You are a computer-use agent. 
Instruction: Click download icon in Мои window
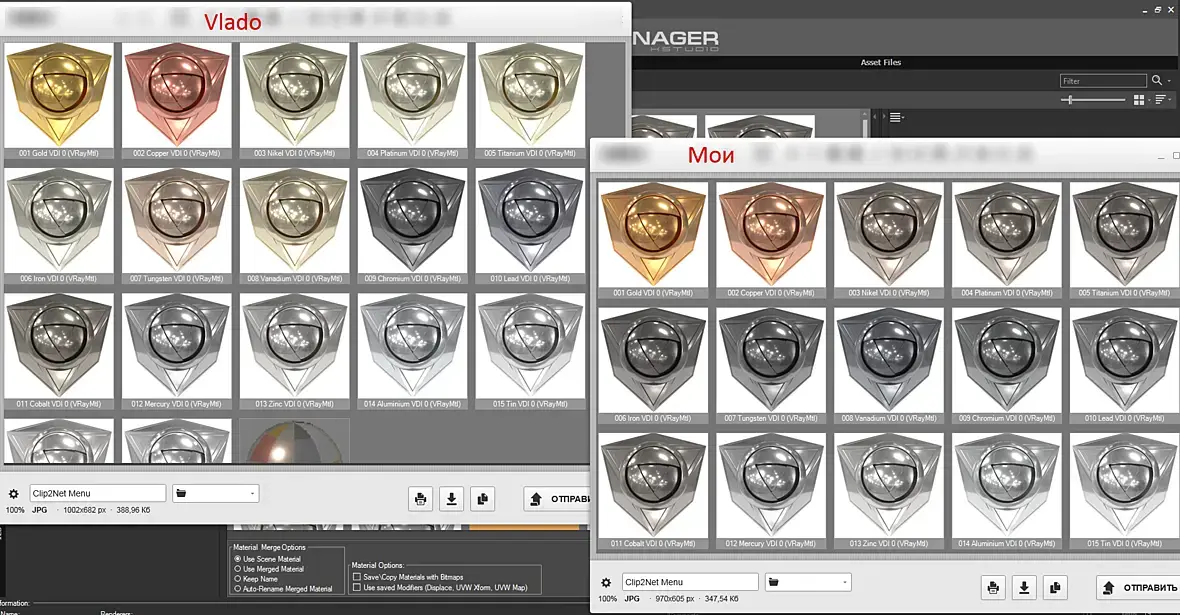pos(1024,588)
